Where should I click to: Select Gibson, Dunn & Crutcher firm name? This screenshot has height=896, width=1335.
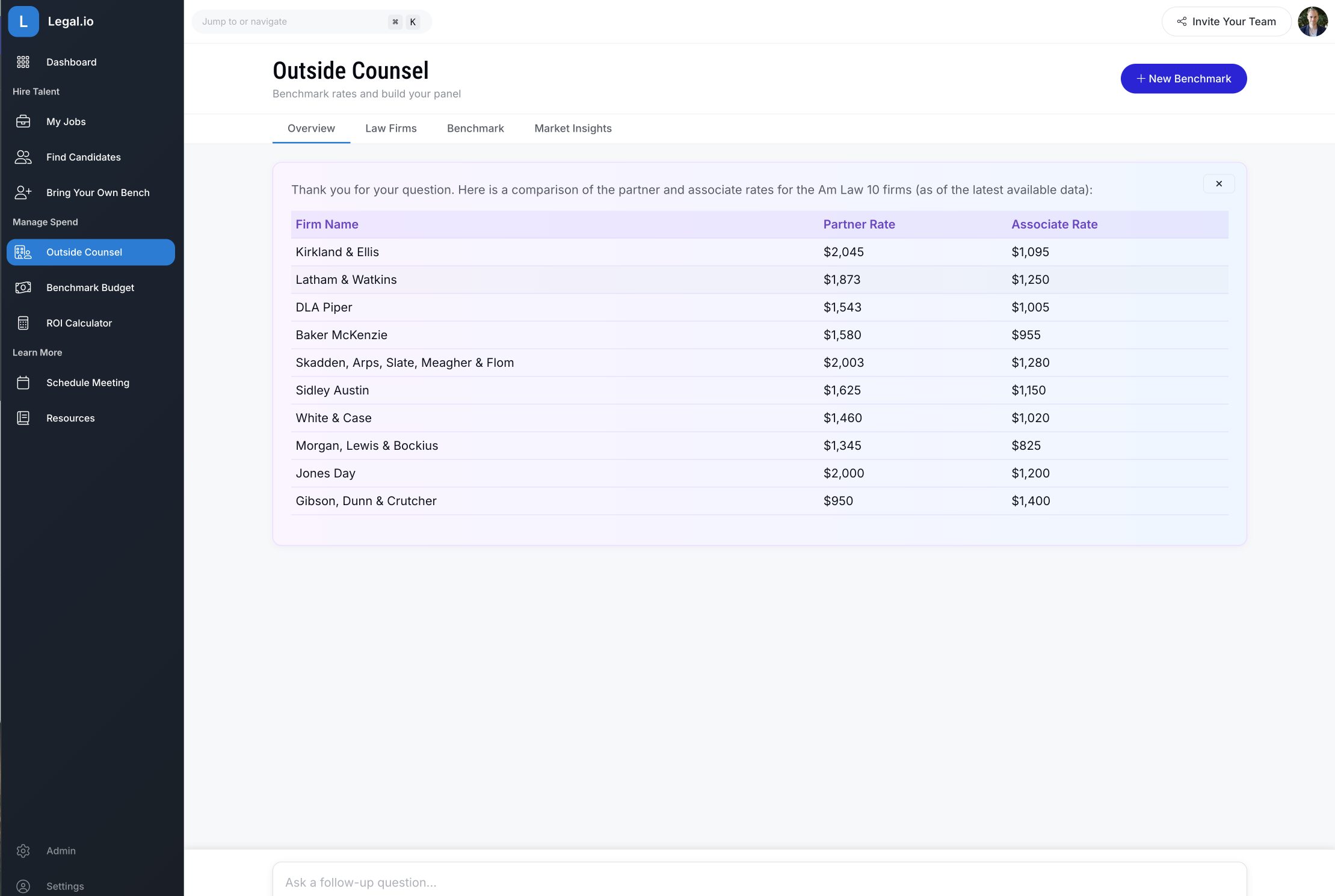tap(366, 501)
